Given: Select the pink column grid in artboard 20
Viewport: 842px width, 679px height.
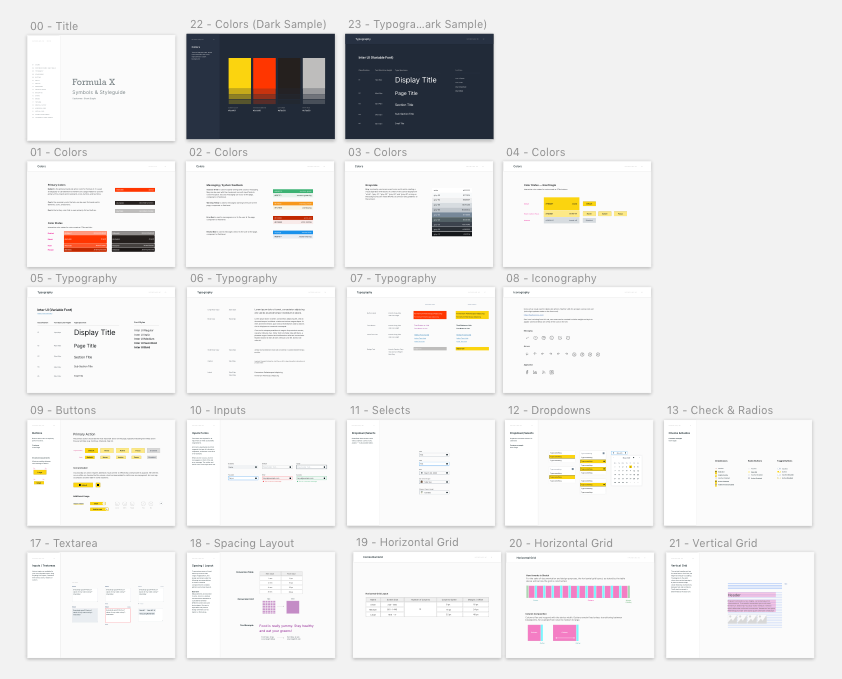Looking at the screenshot, I should (578, 592).
